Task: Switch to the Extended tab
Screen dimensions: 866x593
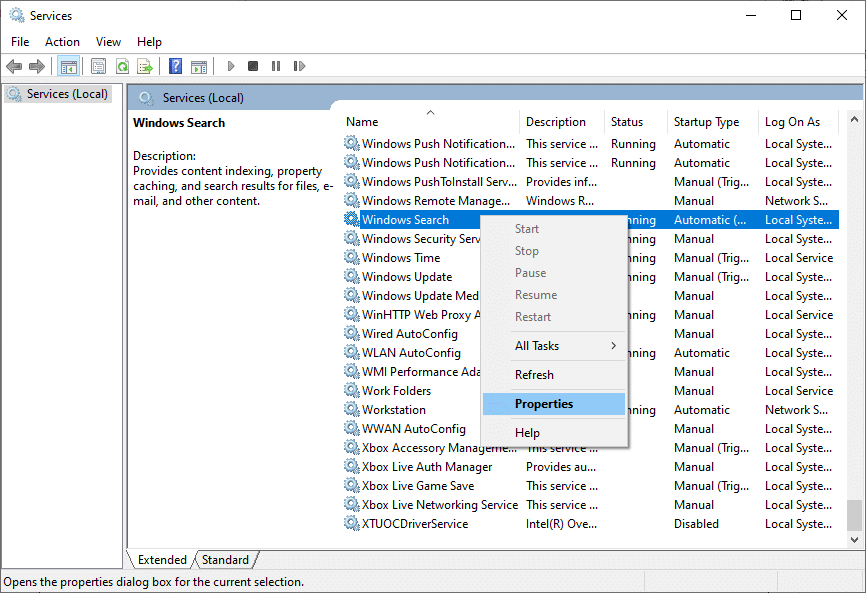Action: [162, 560]
